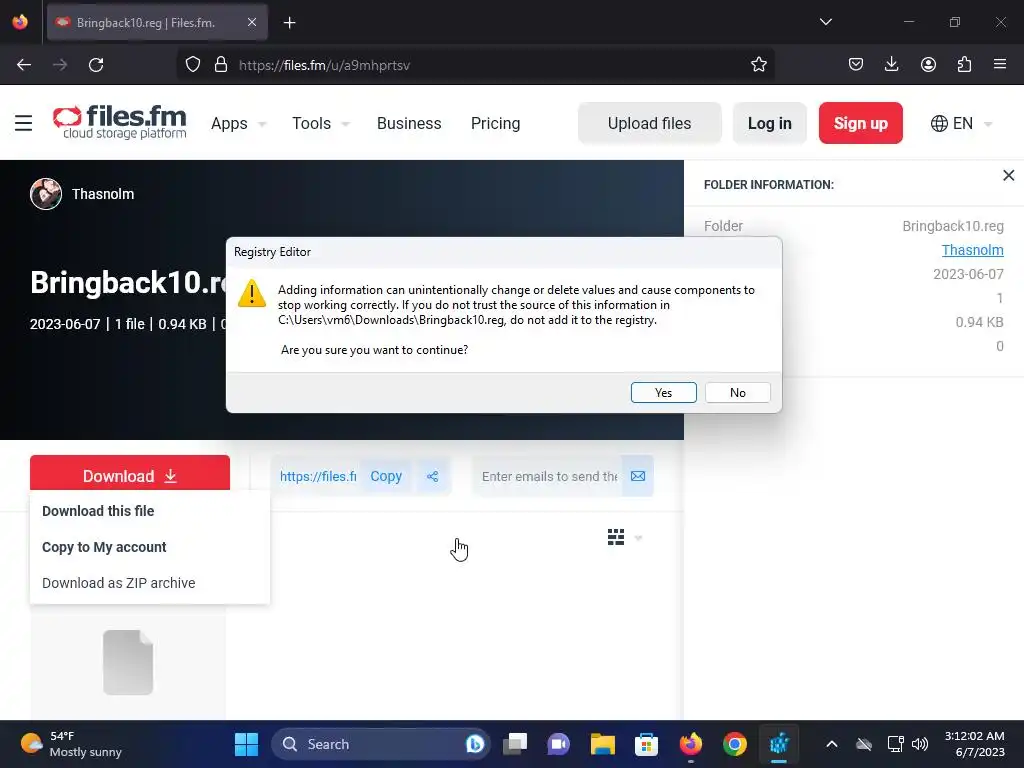The width and height of the screenshot is (1024, 768).
Task: Open the weather widget showing 54°F
Action: click(71, 744)
